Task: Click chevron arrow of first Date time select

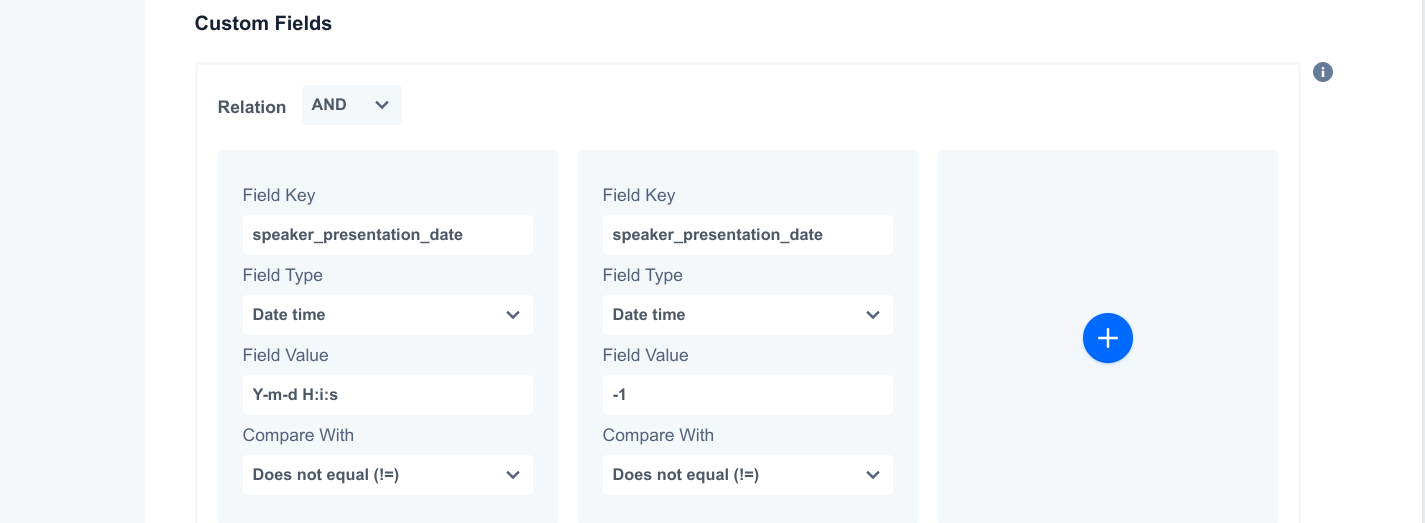Action: (513, 315)
